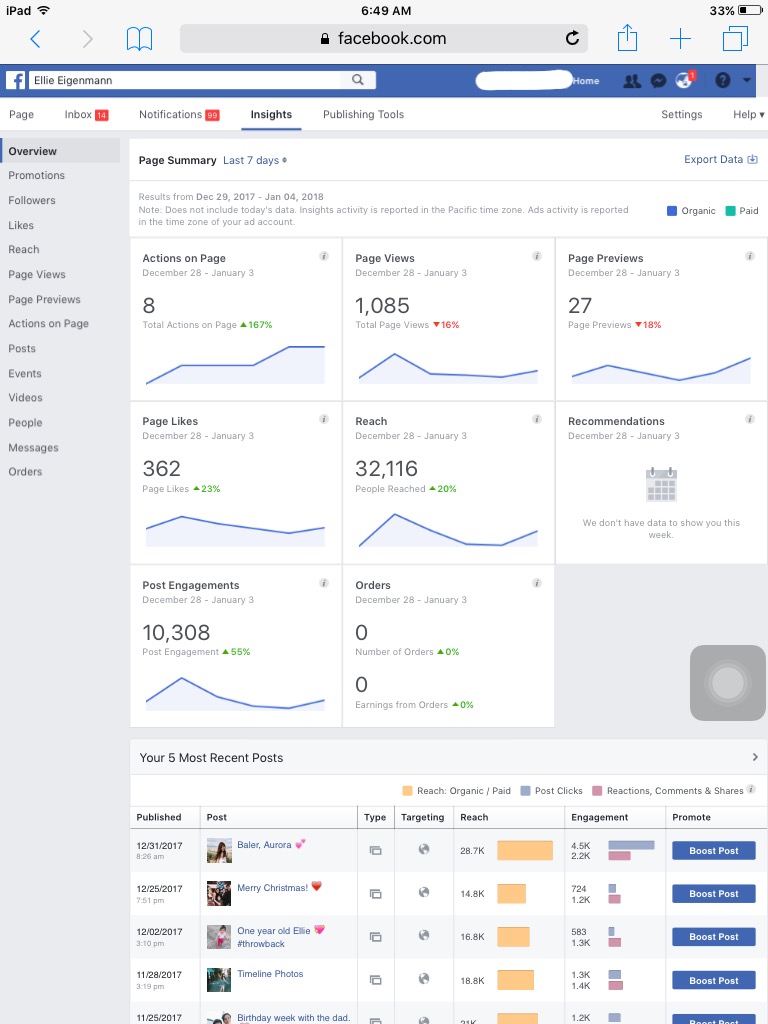Expand Your 5 Most Recent Posts chevron
The height and width of the screenshot is (1024, 768).
tap(755, 758)
